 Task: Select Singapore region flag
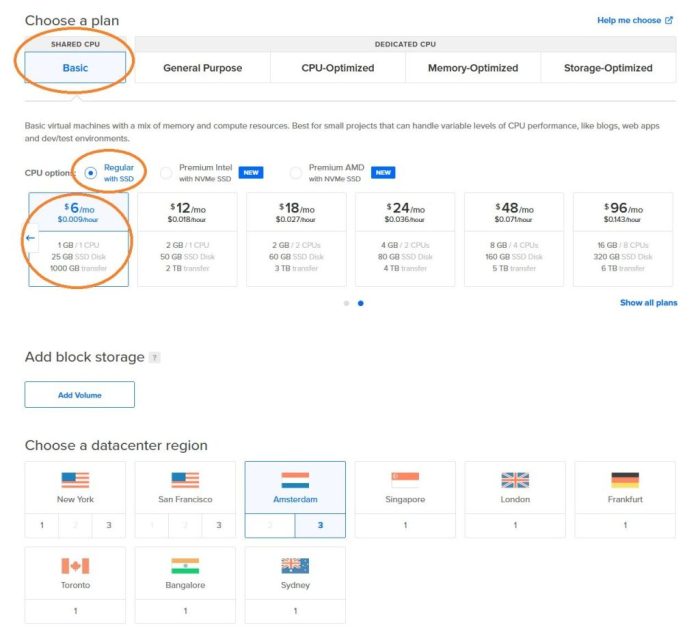pos(405,480)
